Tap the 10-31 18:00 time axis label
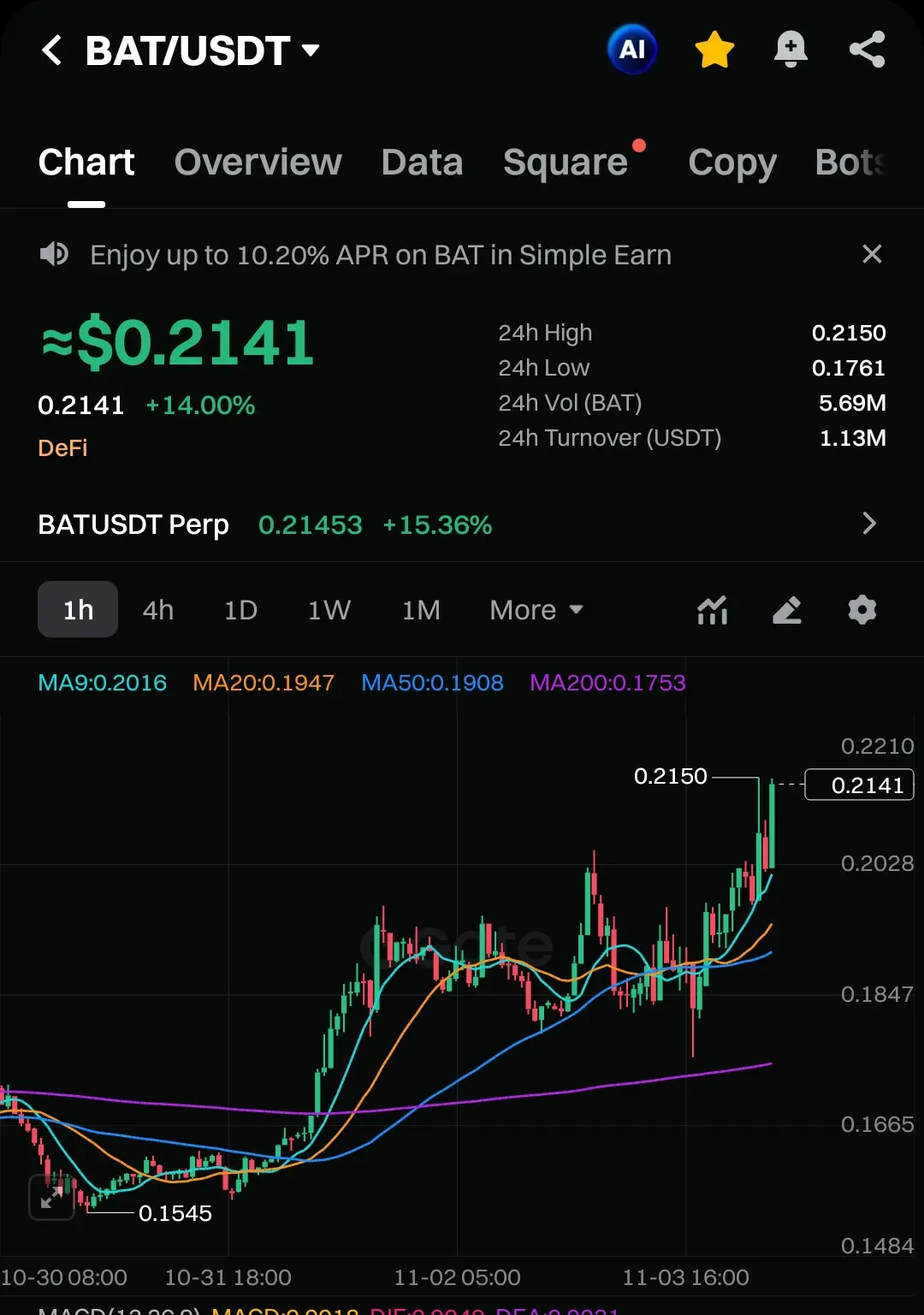The image size is (924, 1315). 228,1277
